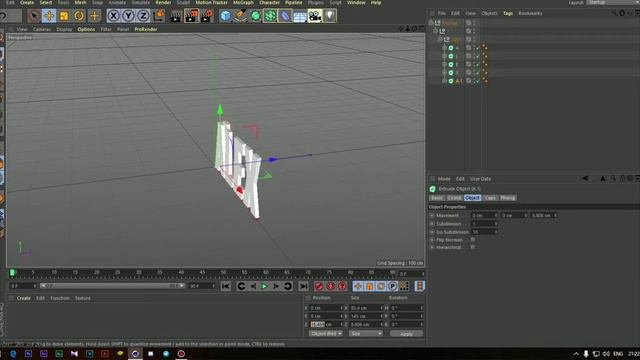Add a light object

point(330,16)
